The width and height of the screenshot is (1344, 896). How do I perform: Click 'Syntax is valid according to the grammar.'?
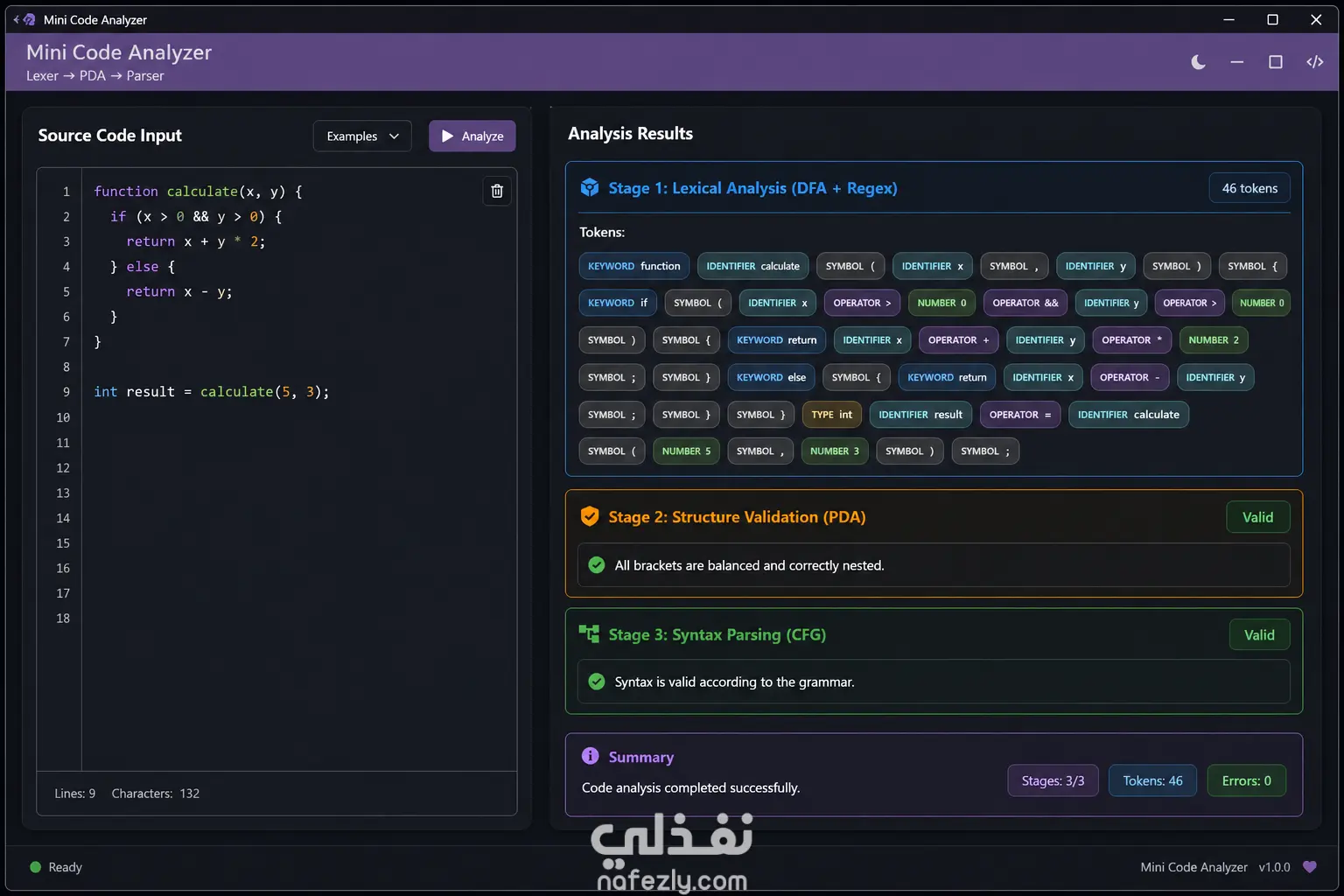tap(734, 682)
